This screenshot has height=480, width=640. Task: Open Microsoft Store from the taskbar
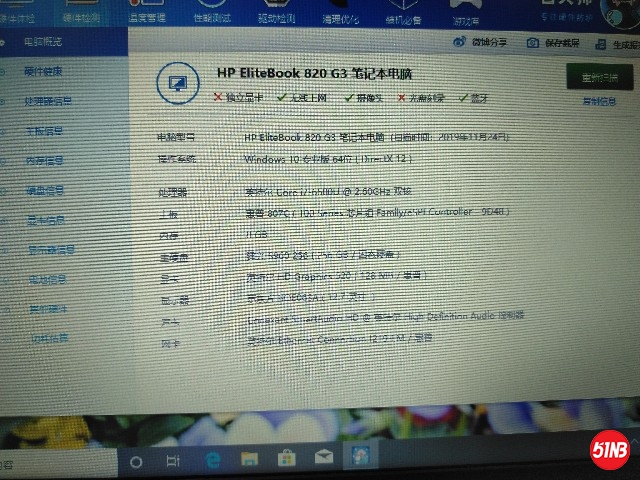pos(287,458)
